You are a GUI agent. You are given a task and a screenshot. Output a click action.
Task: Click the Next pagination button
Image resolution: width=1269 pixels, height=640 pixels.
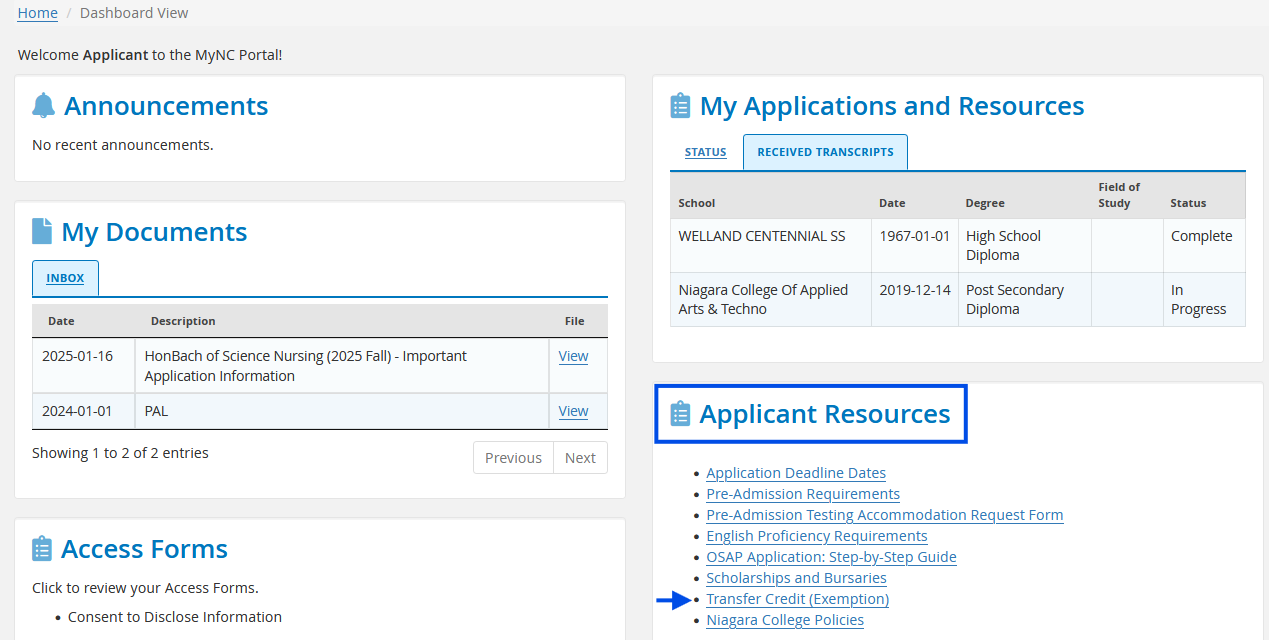pyautogui.click(x=580, y=457)
